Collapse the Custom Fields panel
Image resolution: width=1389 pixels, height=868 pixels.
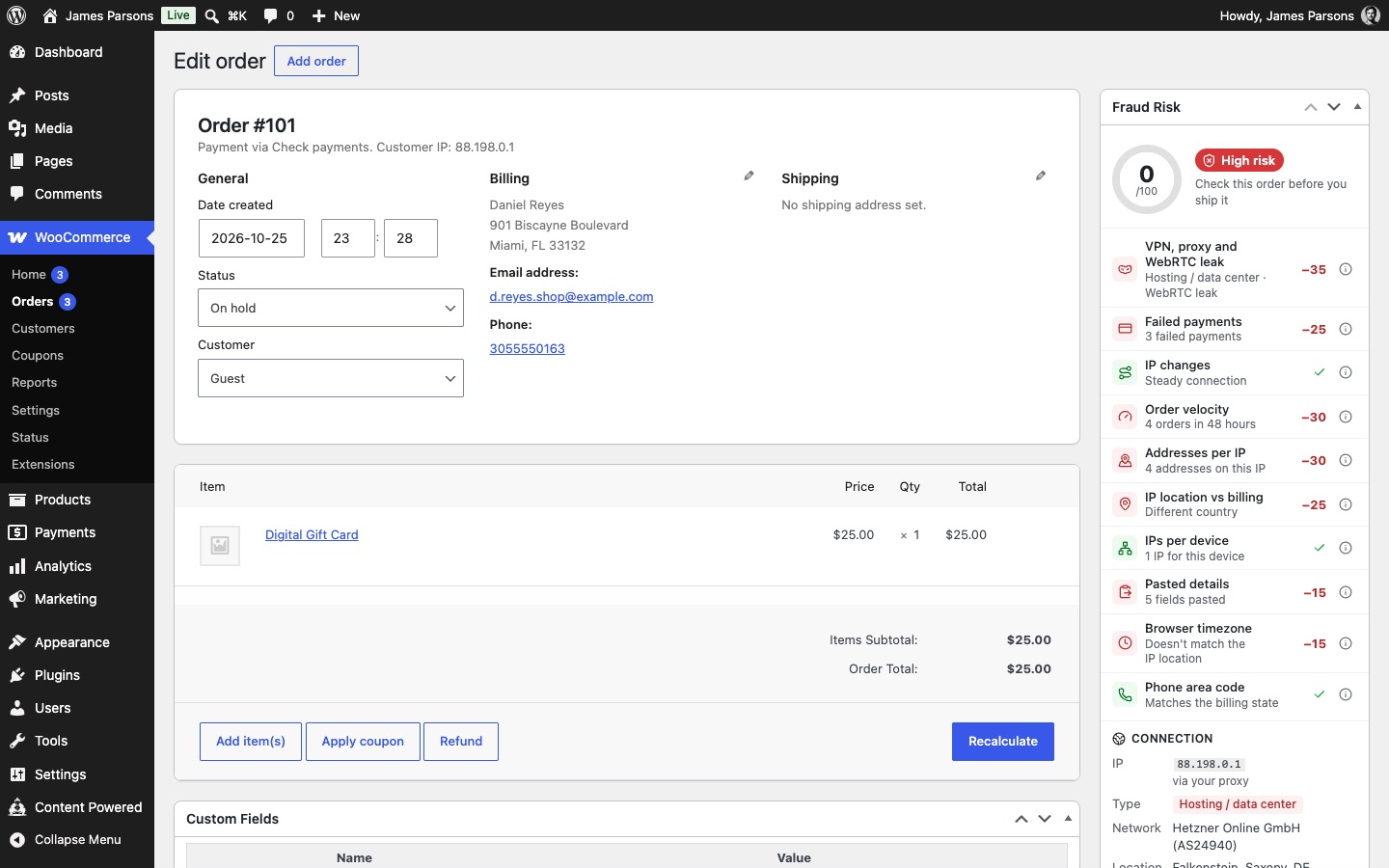pos(1068,819)
